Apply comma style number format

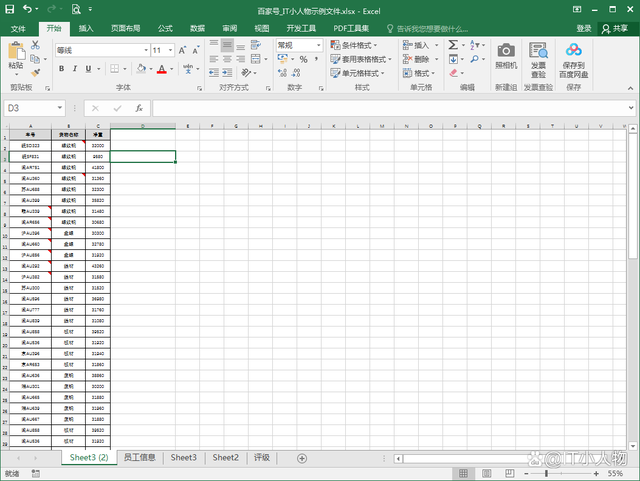pos(316,59)
